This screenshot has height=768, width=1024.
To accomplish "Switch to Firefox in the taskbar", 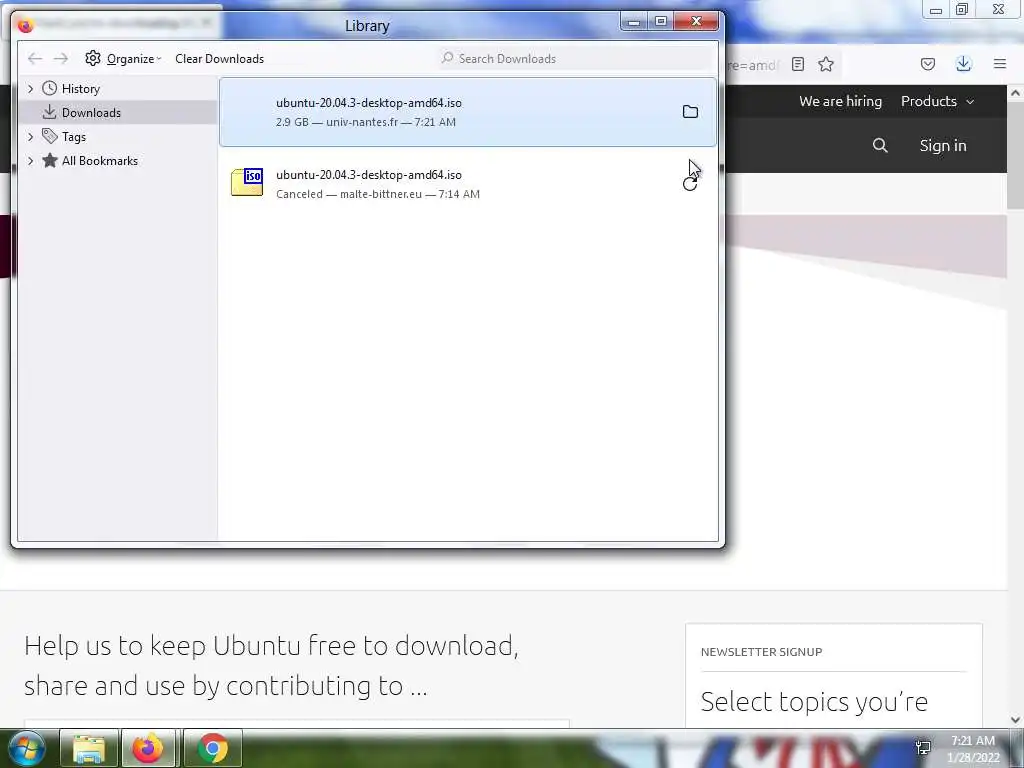I will tap(148, 748).
